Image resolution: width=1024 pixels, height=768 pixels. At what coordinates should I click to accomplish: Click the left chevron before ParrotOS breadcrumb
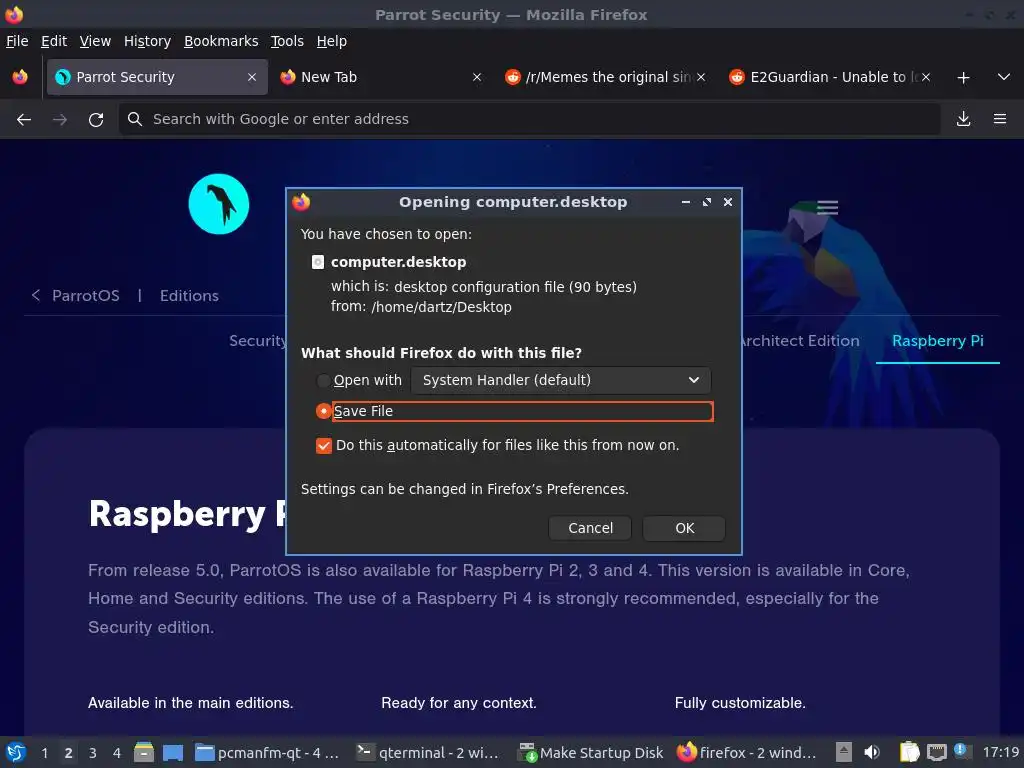[36, 295]
